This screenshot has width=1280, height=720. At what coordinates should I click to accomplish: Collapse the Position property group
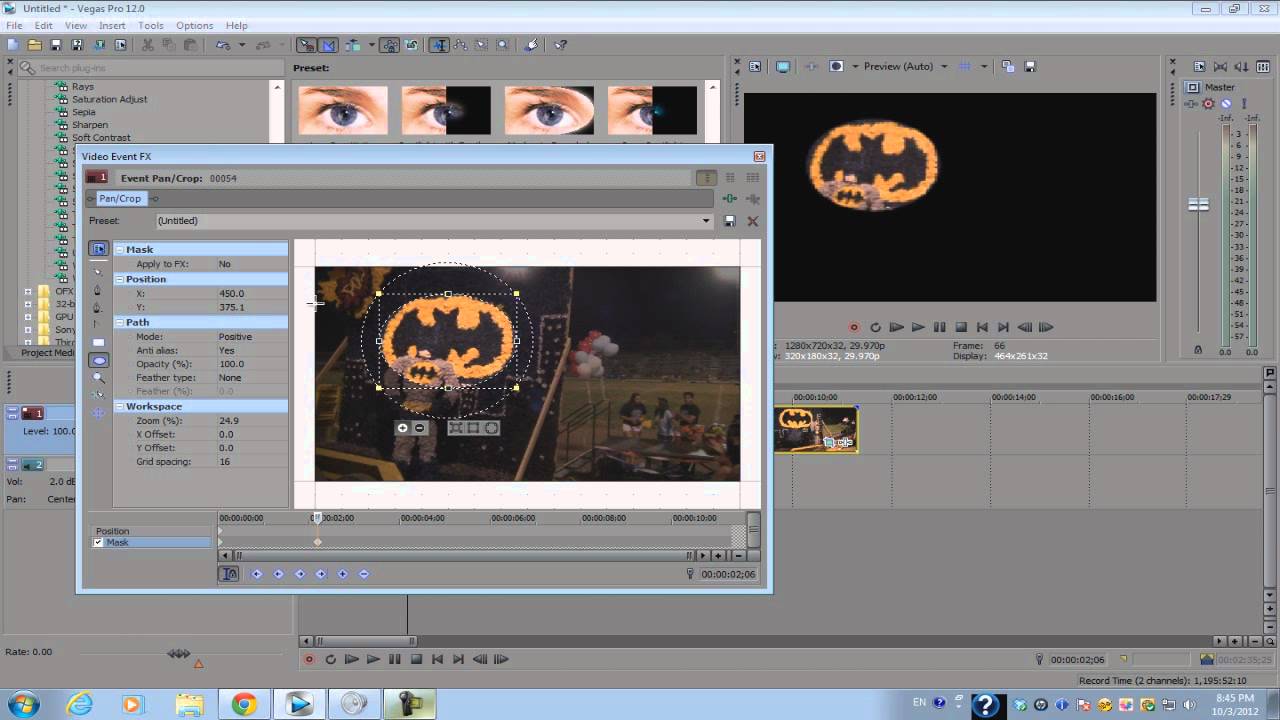[119, 279]
